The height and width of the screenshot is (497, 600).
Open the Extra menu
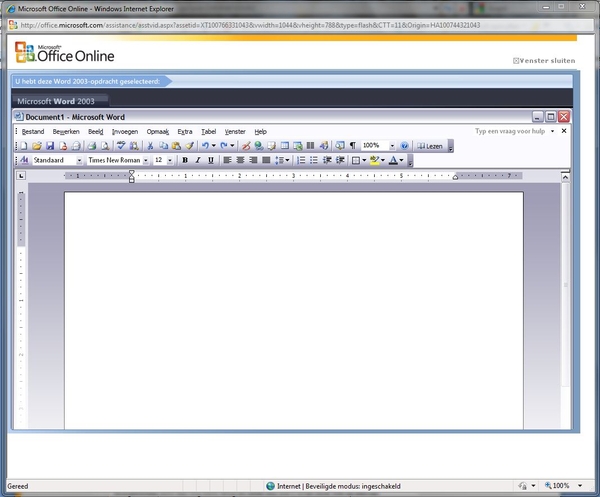[x=185, y=132]
